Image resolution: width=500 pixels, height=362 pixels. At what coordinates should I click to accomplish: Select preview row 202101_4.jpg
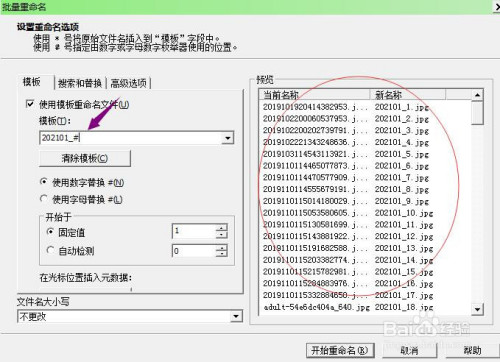[365, 142]
